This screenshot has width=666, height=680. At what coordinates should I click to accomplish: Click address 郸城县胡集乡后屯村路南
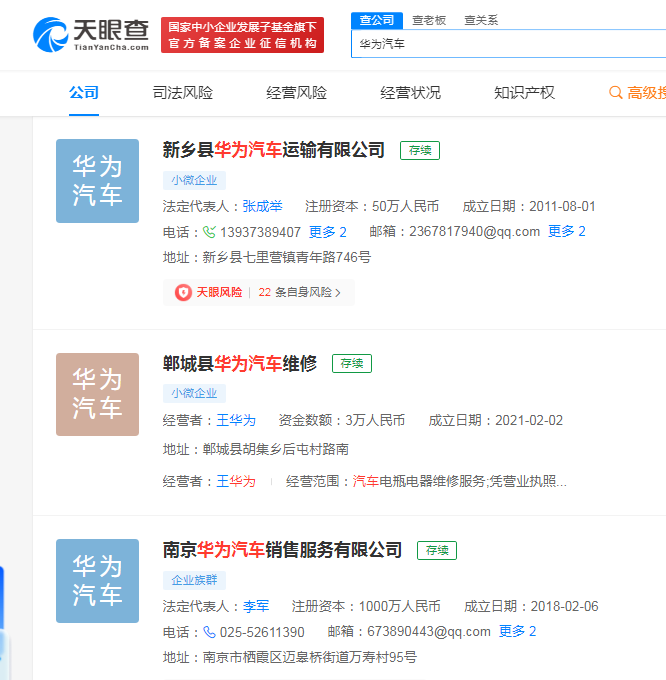276,449
